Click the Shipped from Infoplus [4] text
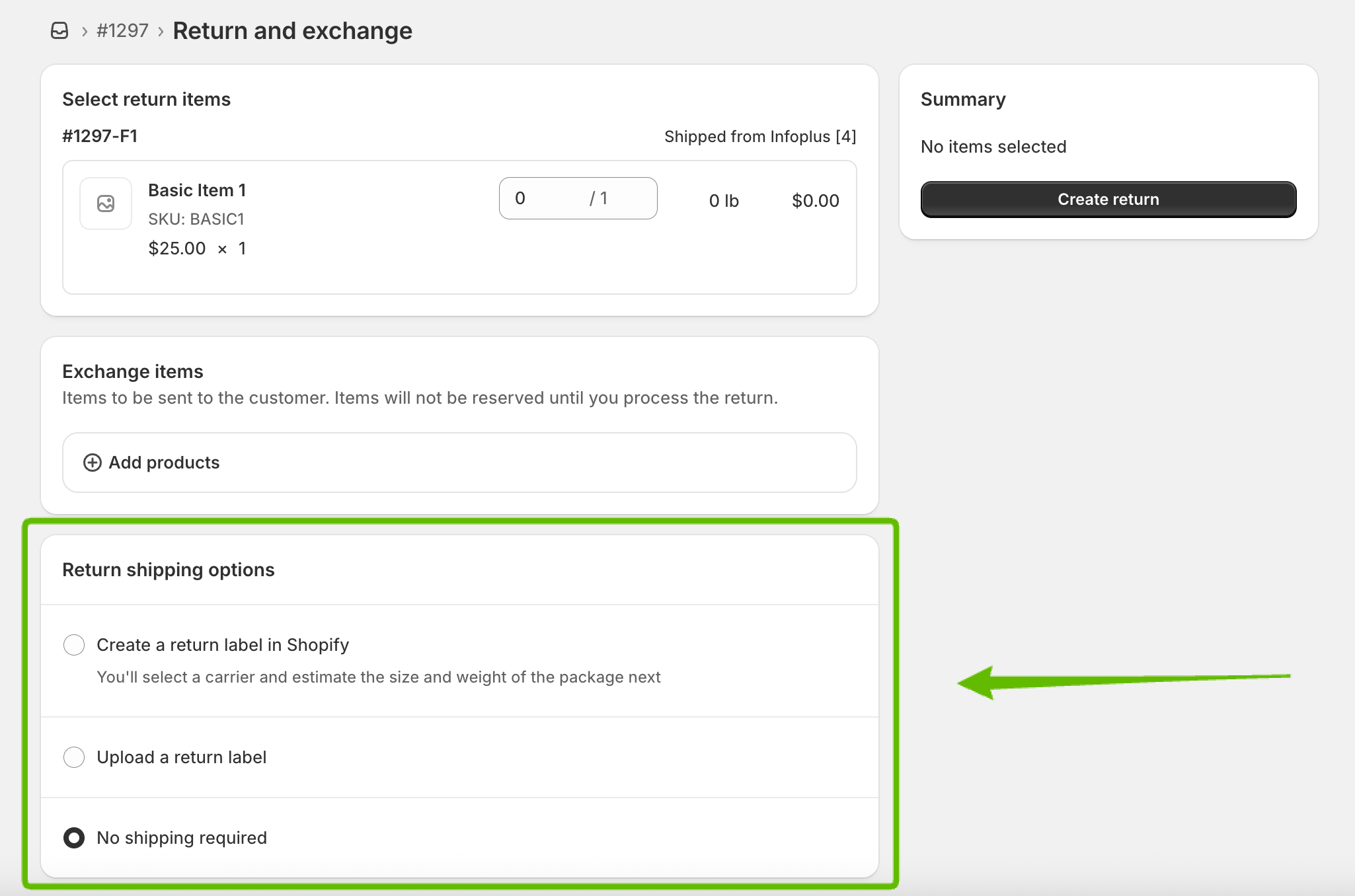1355x896 pixels. [x=759, y=137]
